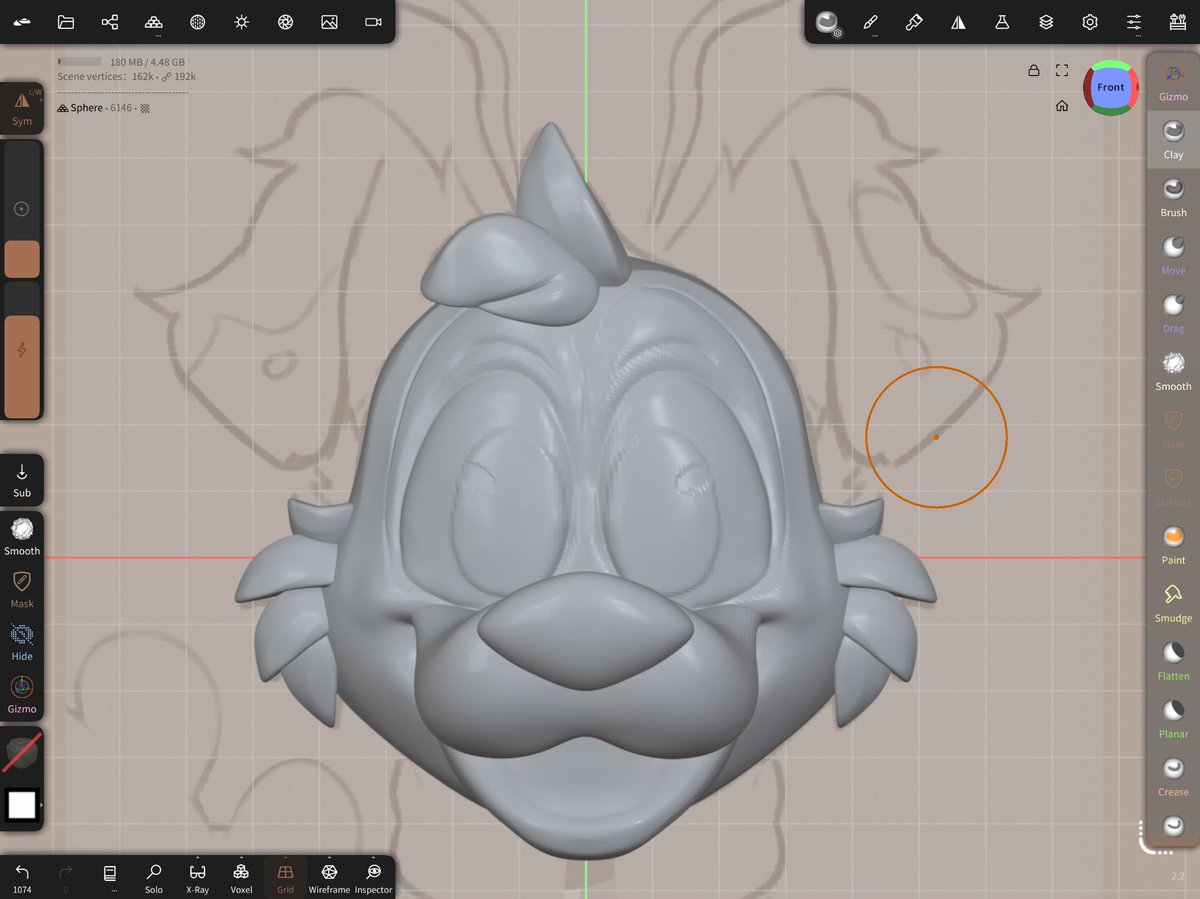Select the Crease tool

coord(1173,776)
